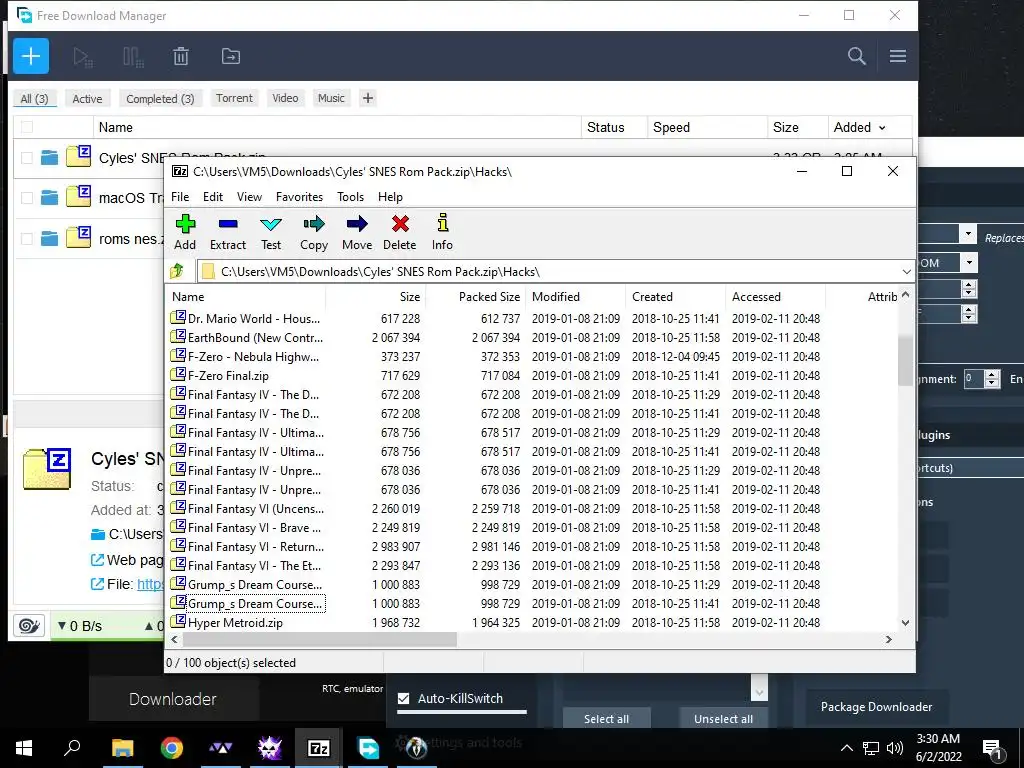This screenshot has width=1024, height=768.
Task: Click the 7-Zip taskbar icon
Action: 319,748
